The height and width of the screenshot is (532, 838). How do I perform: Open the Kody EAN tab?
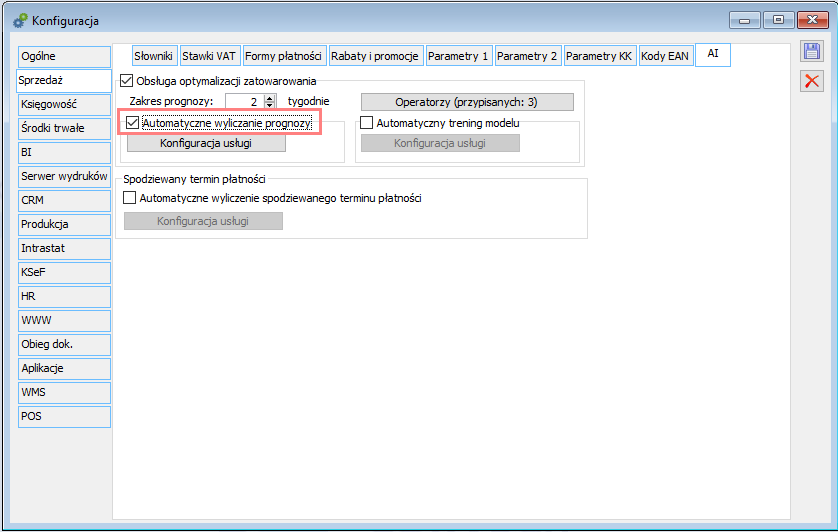[665, 56]
